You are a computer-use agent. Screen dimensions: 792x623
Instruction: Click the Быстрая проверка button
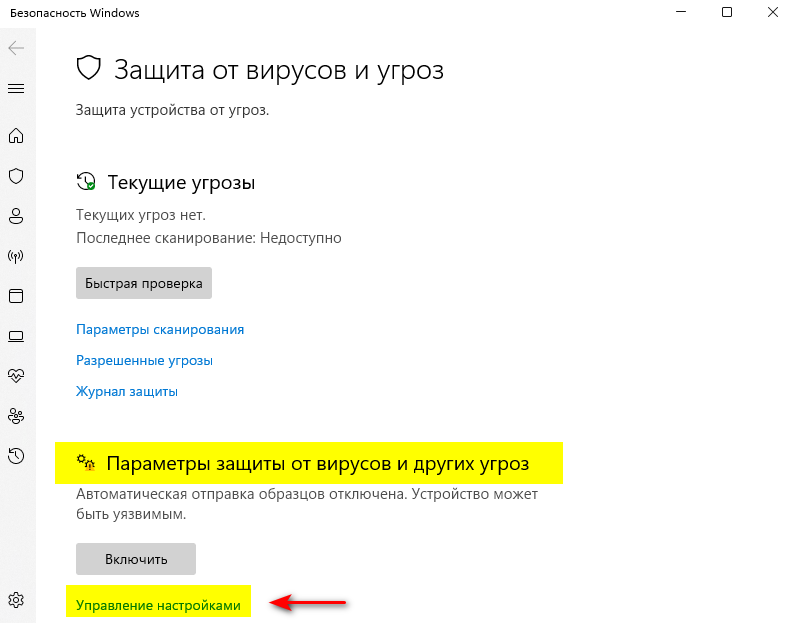144,283
